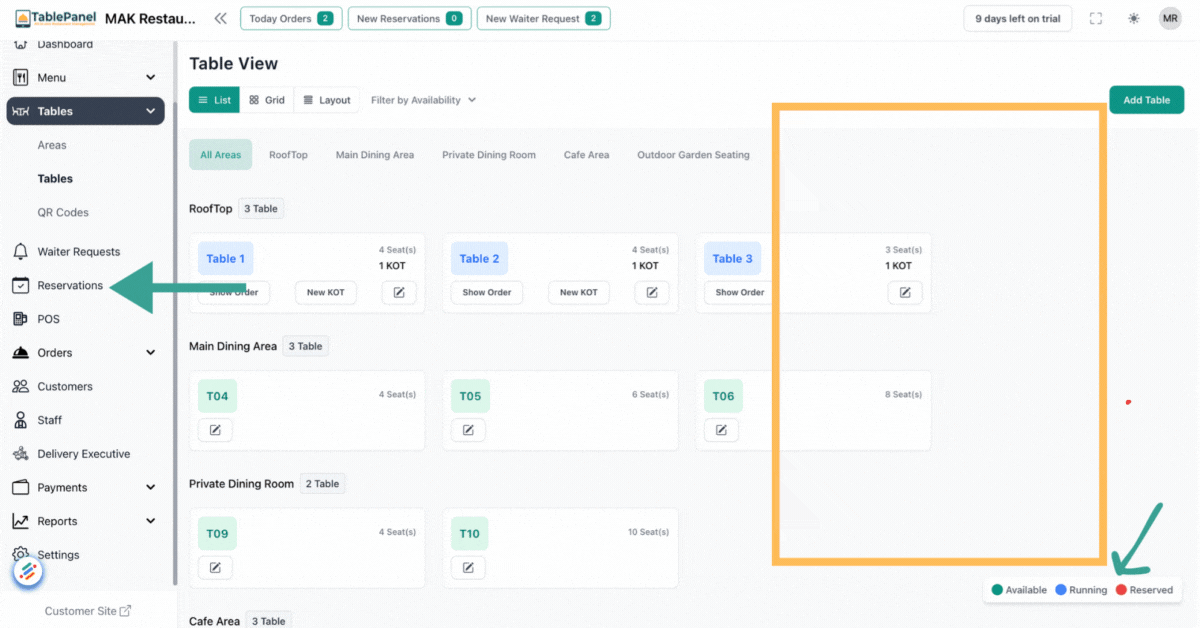Screen dimensions: 1200x628
Task: Toggle dark/light theme sun icon
Action: pyautogui.click(x=1133, y=18)
